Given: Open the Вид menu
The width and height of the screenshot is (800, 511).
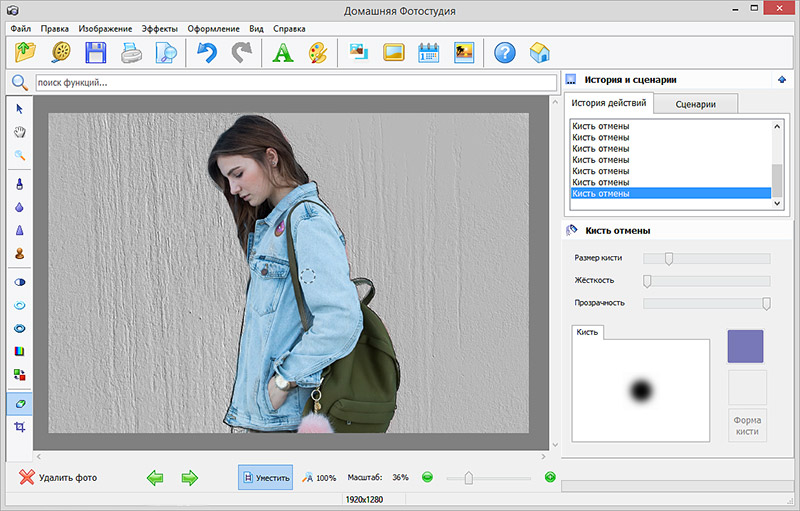Looking at the screenshot, I should tap(256, 29).
